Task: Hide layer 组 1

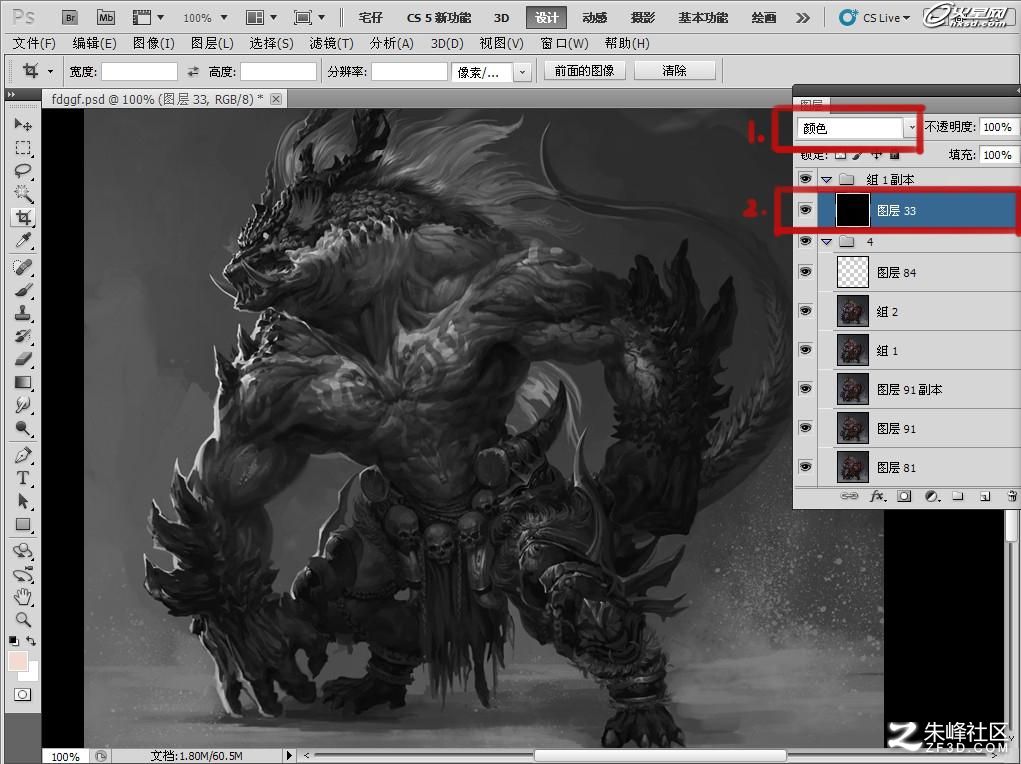Action: (805, 350)
